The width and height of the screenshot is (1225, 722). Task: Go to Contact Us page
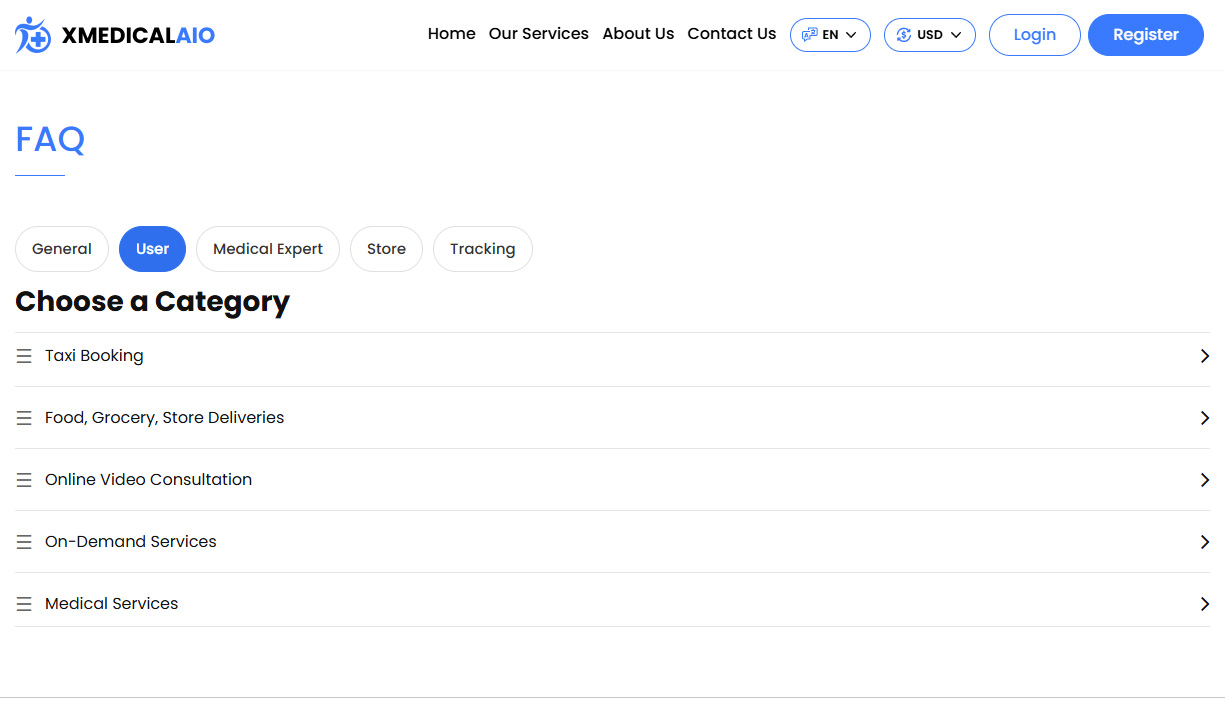click(731, 34)
